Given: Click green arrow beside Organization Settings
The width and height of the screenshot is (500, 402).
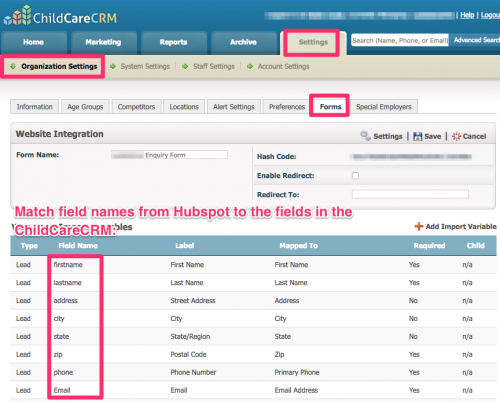Looking at the screenshot, I should coord(13,66).
